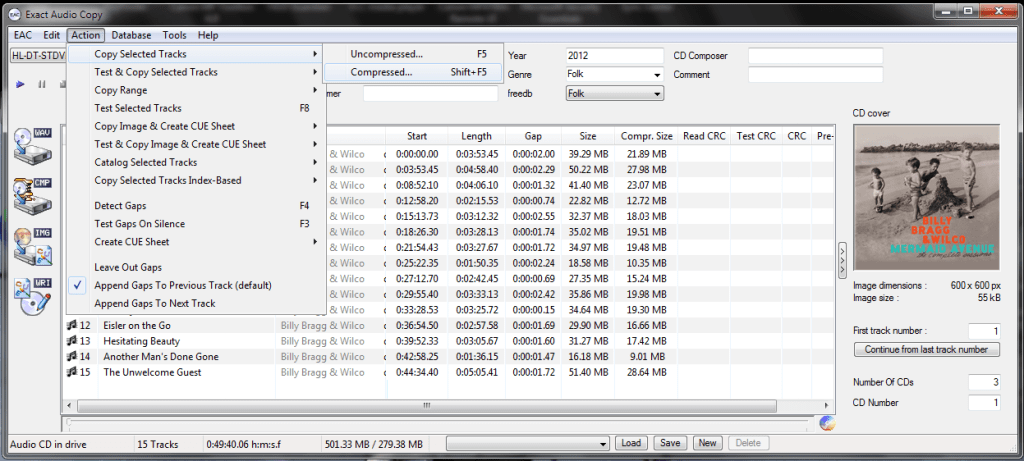Select Append Gaps To Previous Track (default)

196,285
